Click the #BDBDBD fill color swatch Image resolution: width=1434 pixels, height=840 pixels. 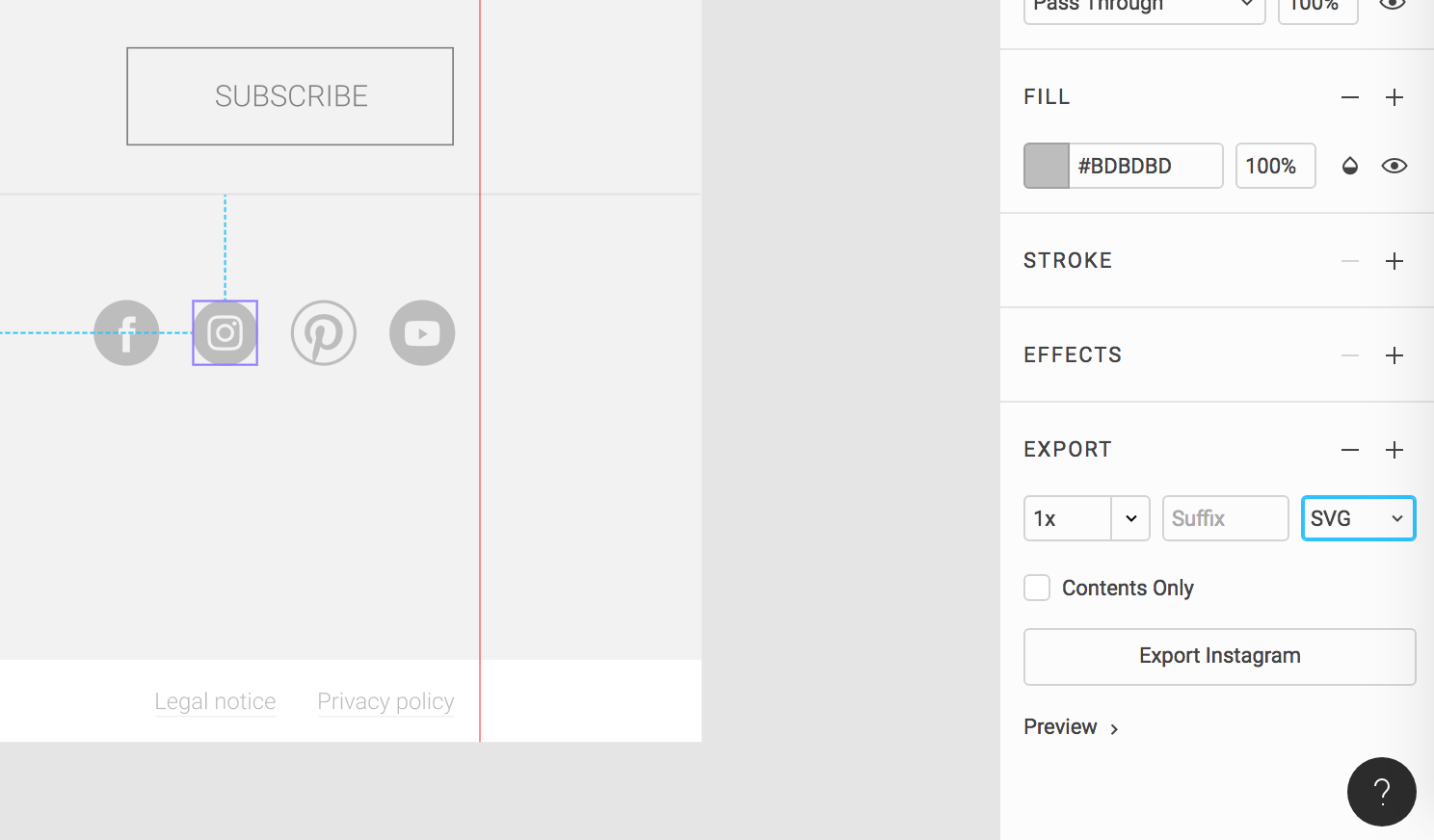click(1046, 166)
